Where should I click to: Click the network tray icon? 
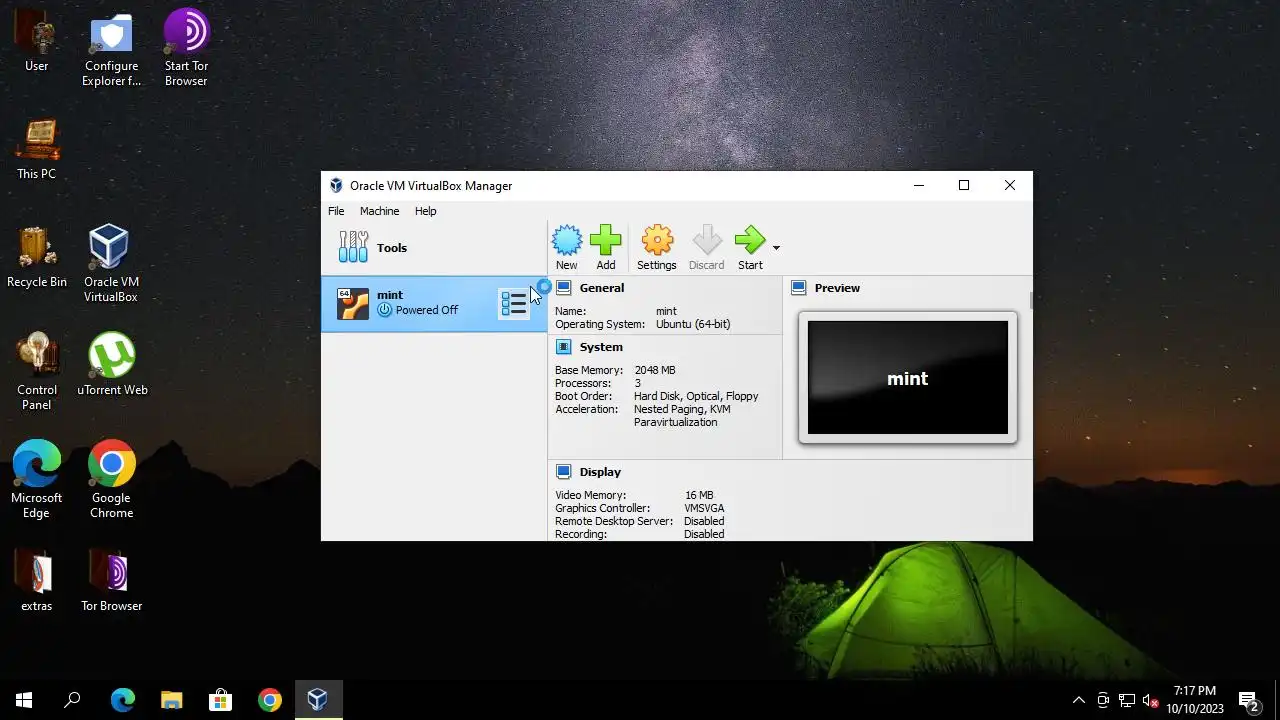coord(1126,700)
